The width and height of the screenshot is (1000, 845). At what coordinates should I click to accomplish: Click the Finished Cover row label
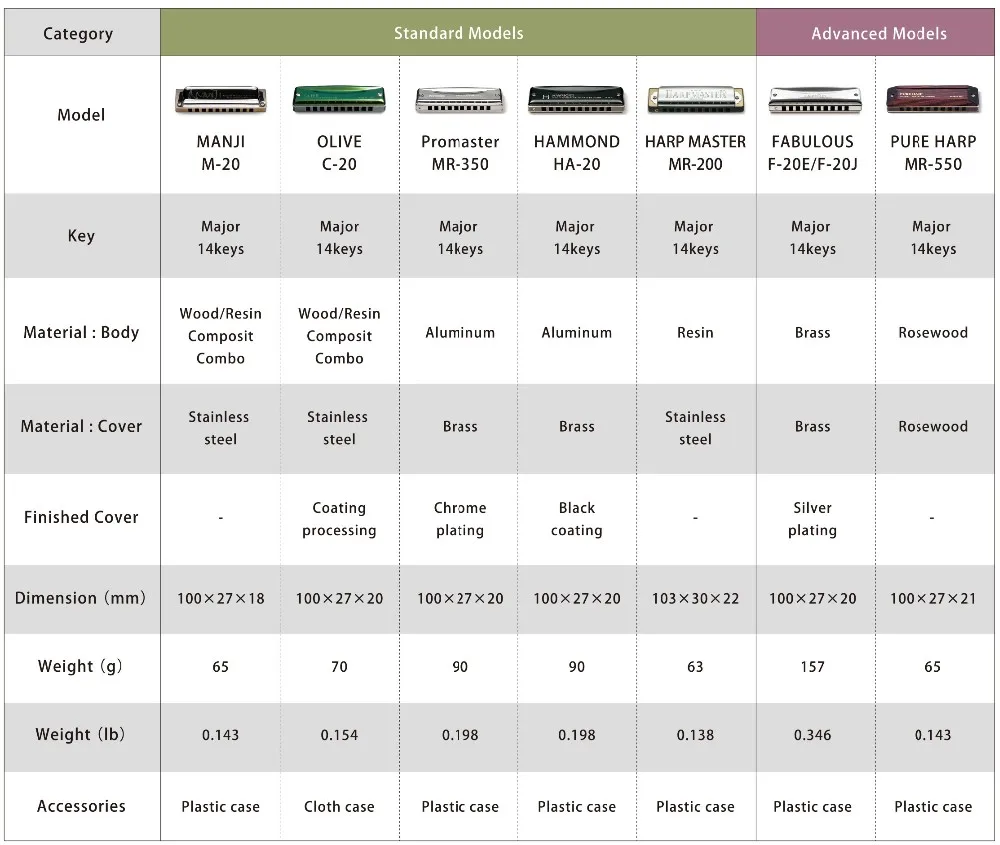click(x=81, y=517)
